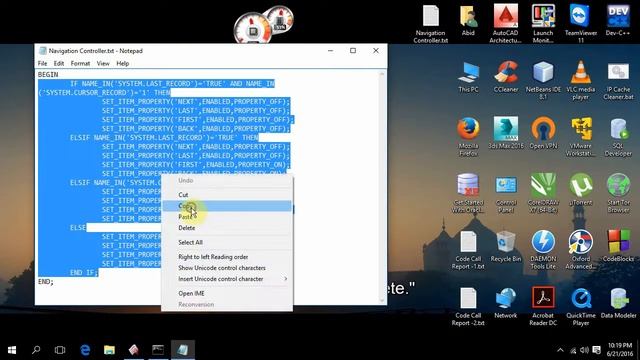Image resolution: width=640 pixels, height=360 pixels.
Task: Open Notepad File menu
Action: click(42, 63)
